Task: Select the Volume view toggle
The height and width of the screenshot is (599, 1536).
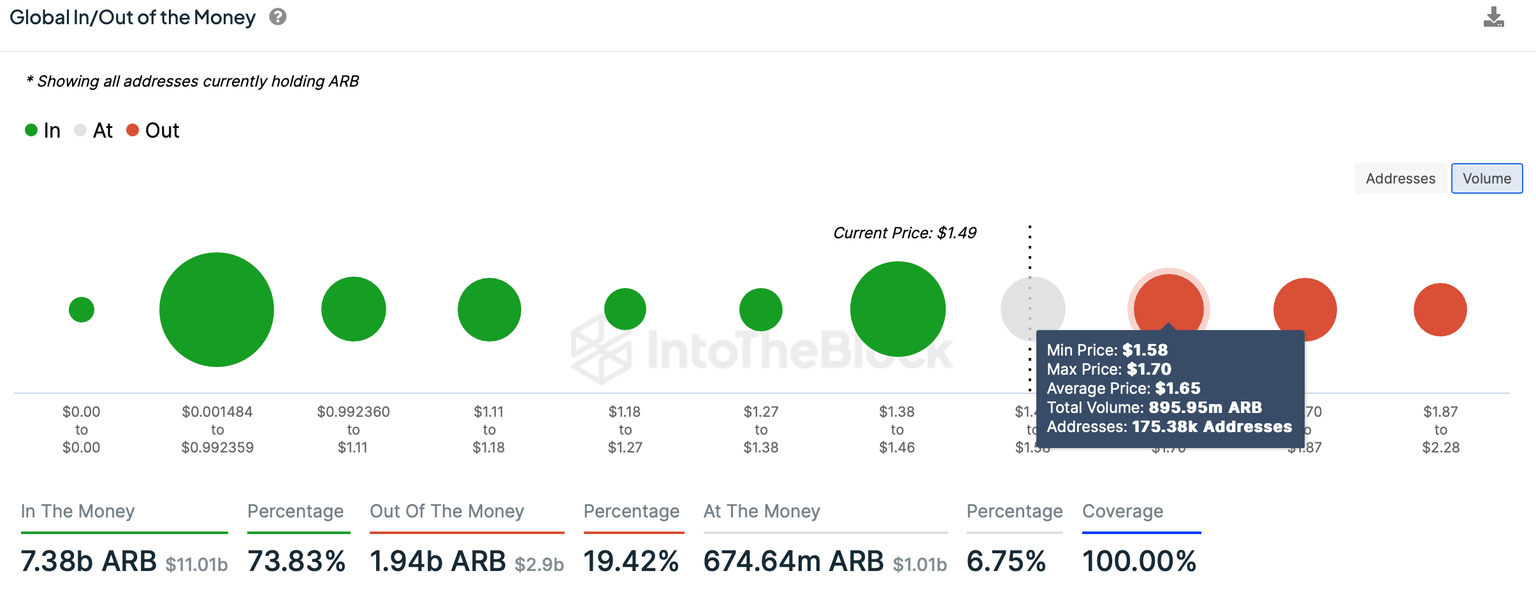Action: coord(1487,178)
